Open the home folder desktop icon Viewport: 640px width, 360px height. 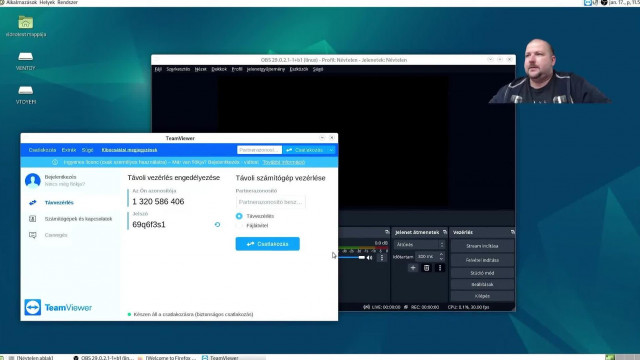(x=25, y=22)
